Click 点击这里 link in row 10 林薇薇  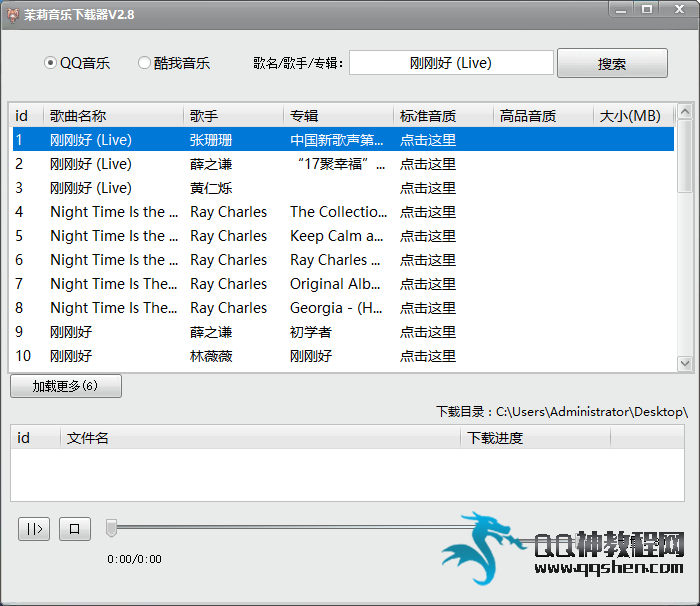coord(428,356)
